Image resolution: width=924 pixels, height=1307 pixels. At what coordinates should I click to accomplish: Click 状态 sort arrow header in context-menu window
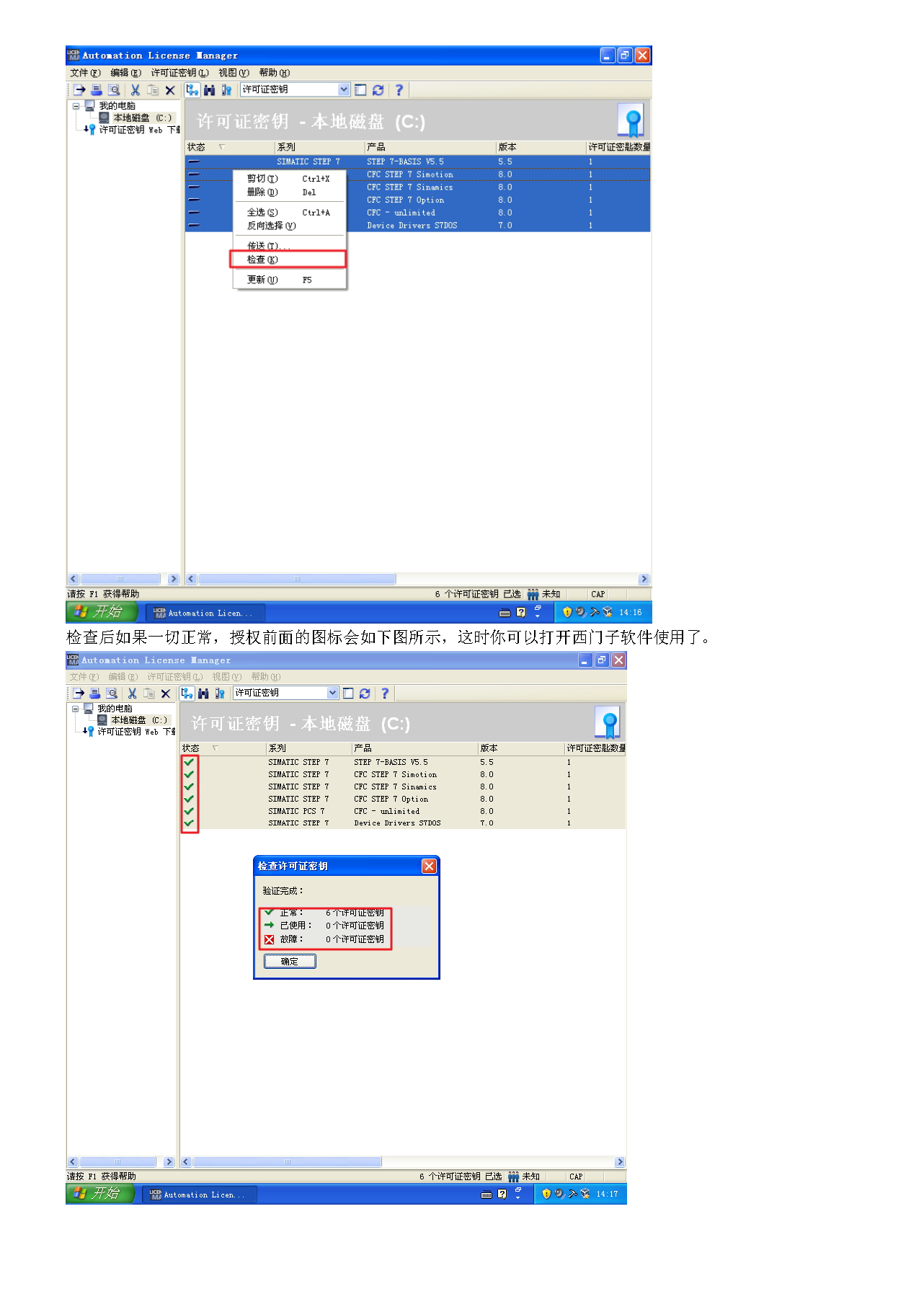221,147
